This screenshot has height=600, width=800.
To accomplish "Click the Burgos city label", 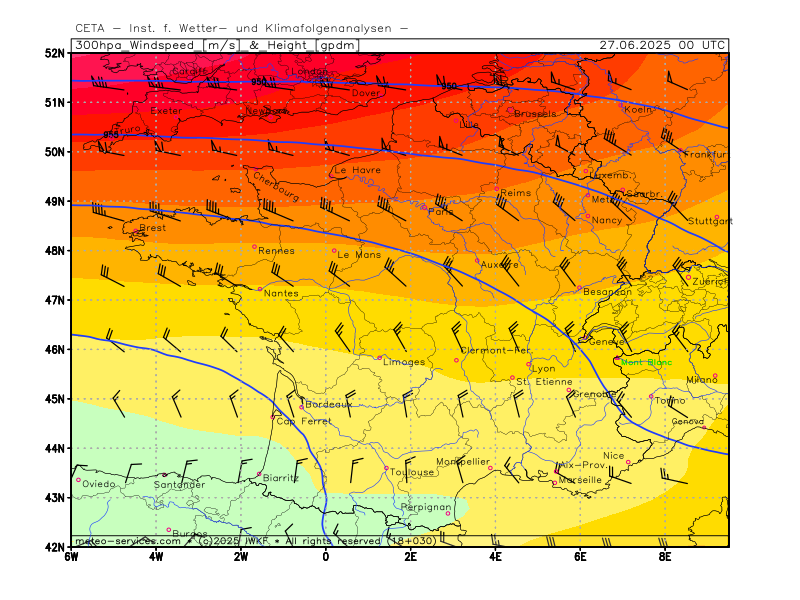I will coord(190,534).
